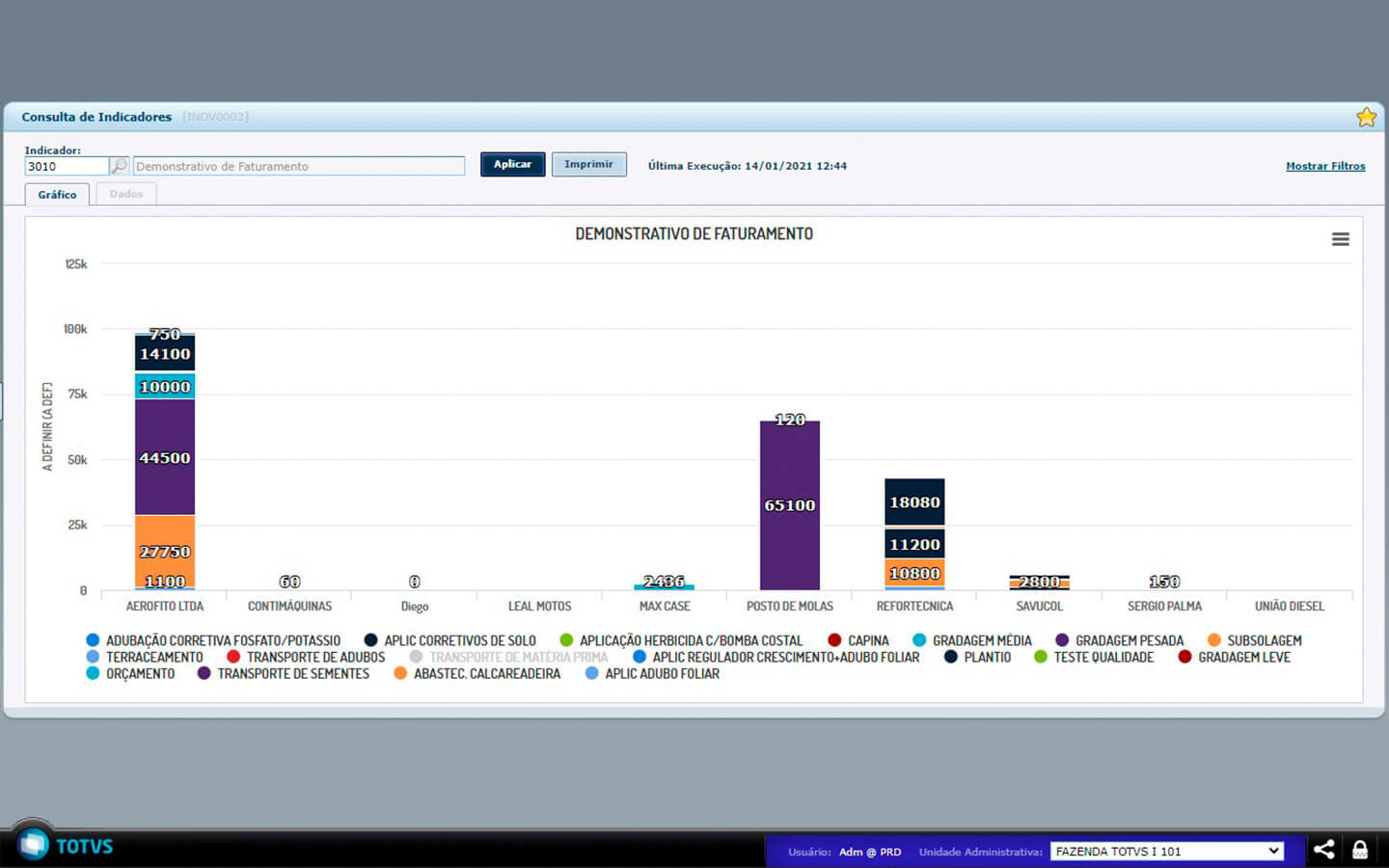This screenshot has width=1389, height=868.
Task: Toggle CAPINA legend series
Action: tap(867, 640)
